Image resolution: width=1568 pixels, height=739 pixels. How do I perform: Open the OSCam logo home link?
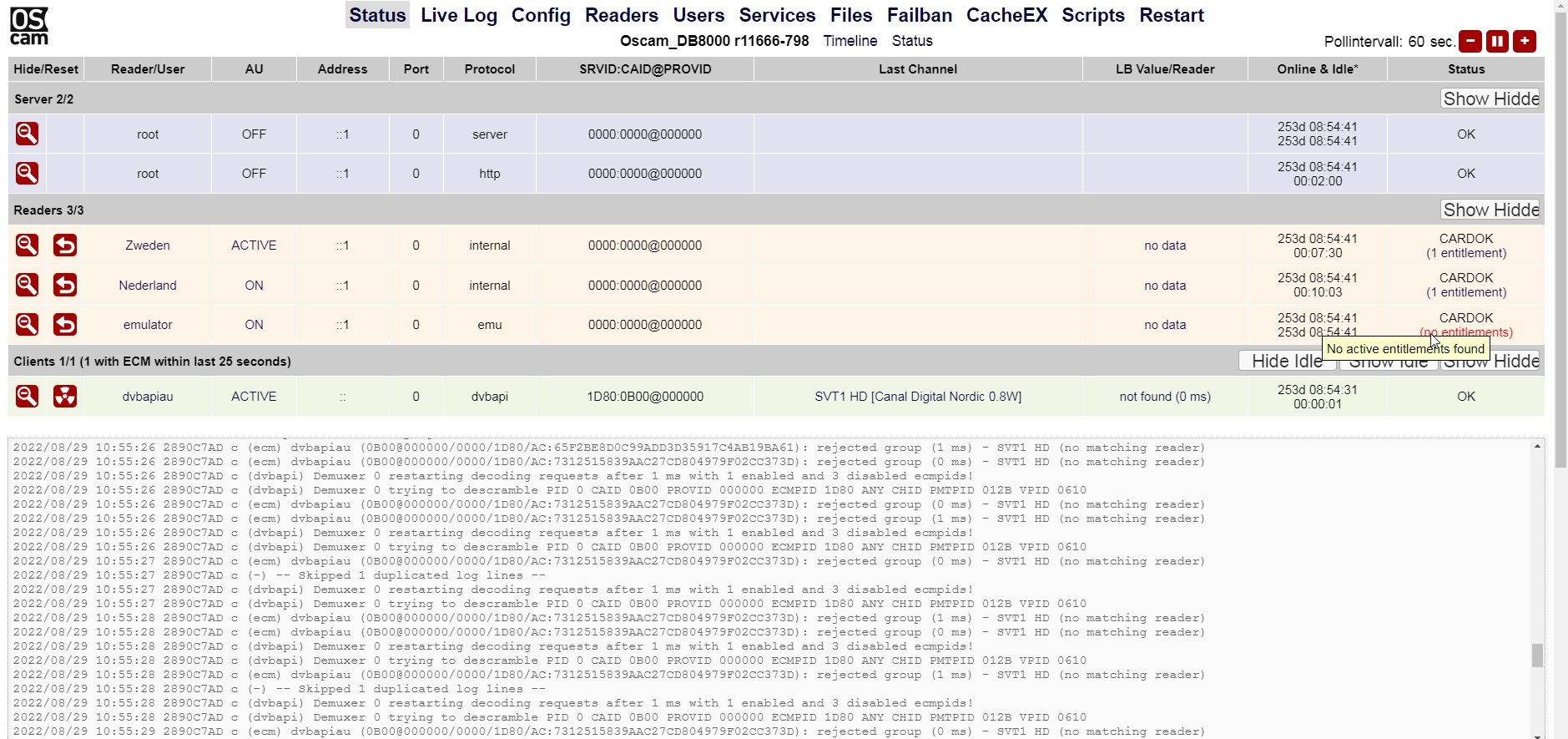tap(29, 26)
